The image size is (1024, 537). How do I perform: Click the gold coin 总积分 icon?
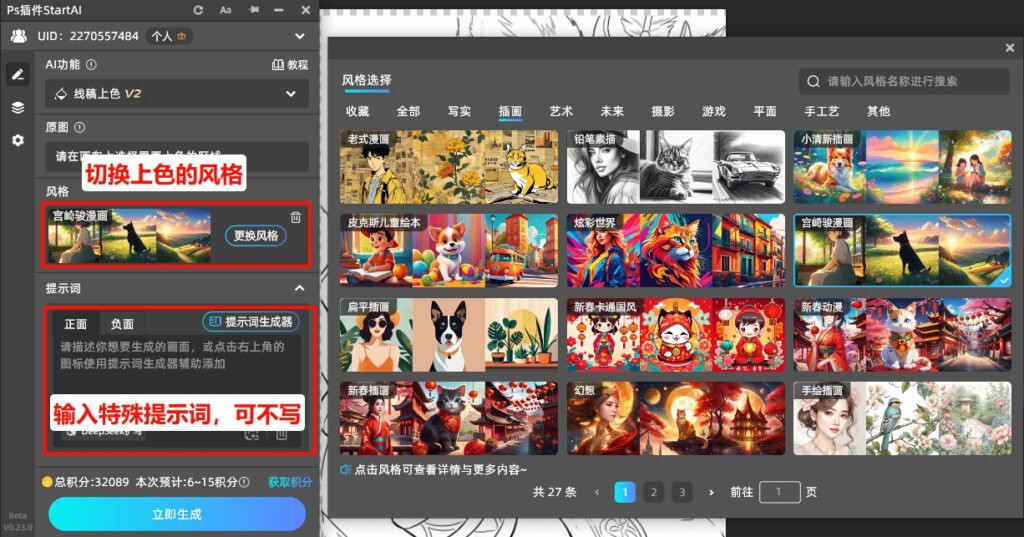pyautogui.click(x=47, y=482)
